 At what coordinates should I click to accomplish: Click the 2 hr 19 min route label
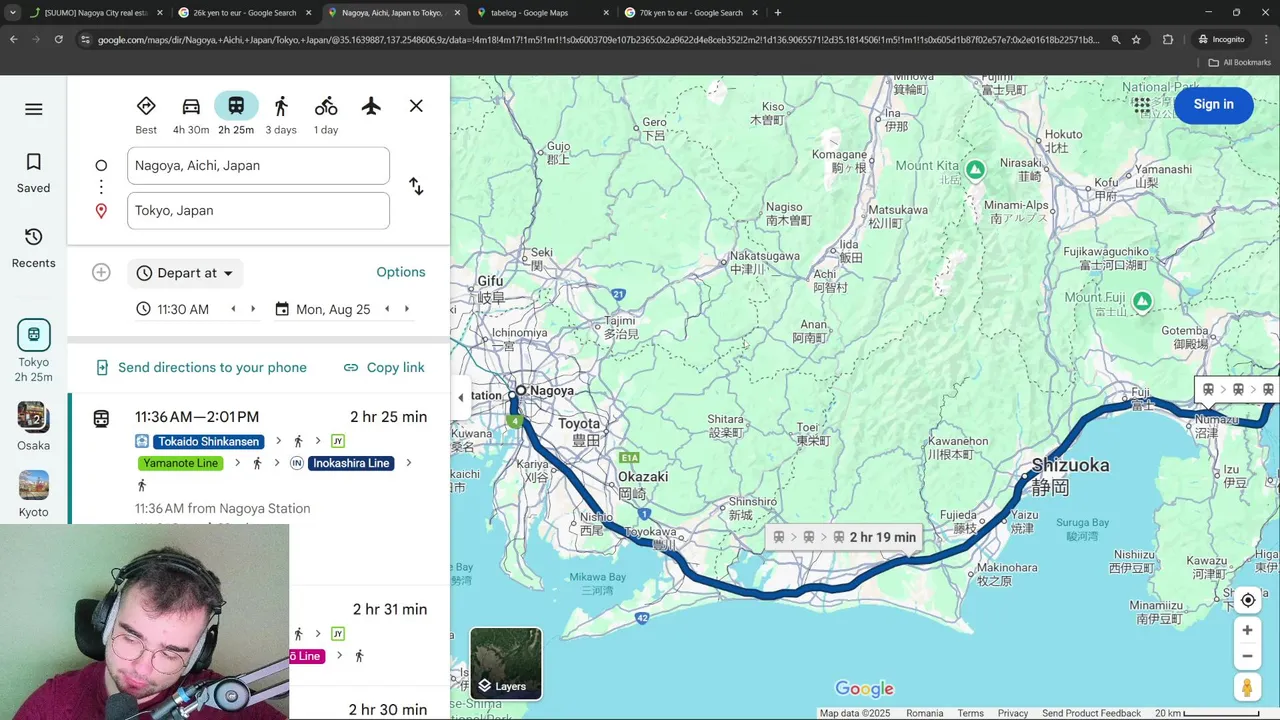click(x=845, y=537)
